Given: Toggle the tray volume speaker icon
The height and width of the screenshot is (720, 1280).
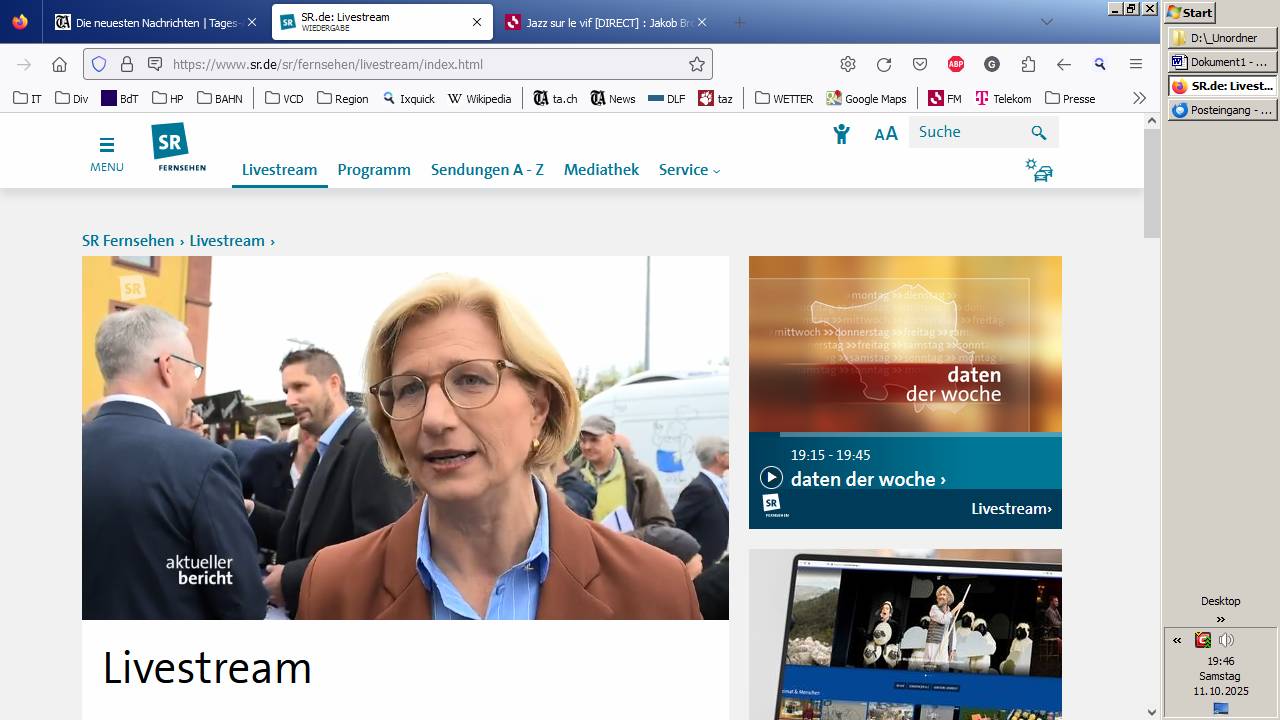Looking at the screenshot, I should pyautogui.click(x=1226, y=640).
